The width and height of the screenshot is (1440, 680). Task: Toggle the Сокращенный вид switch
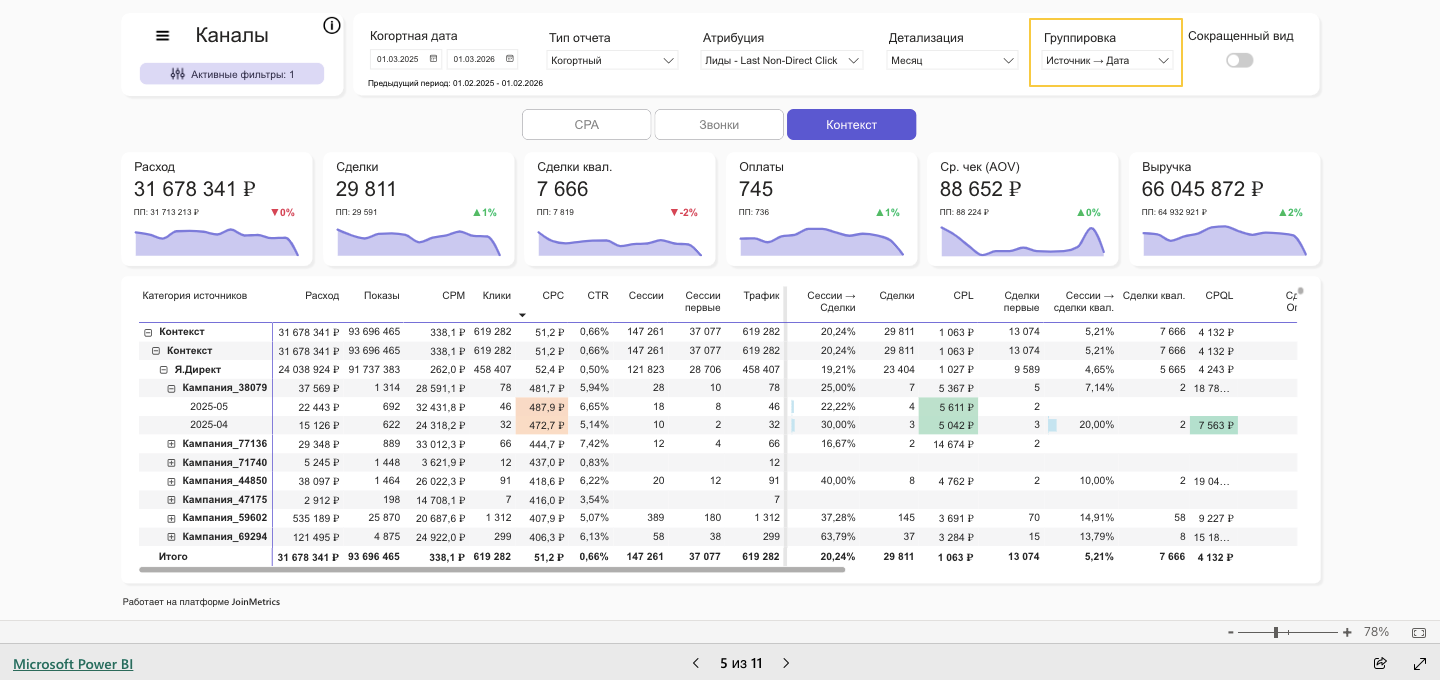pyautogui.click(x=1240, y=60)
